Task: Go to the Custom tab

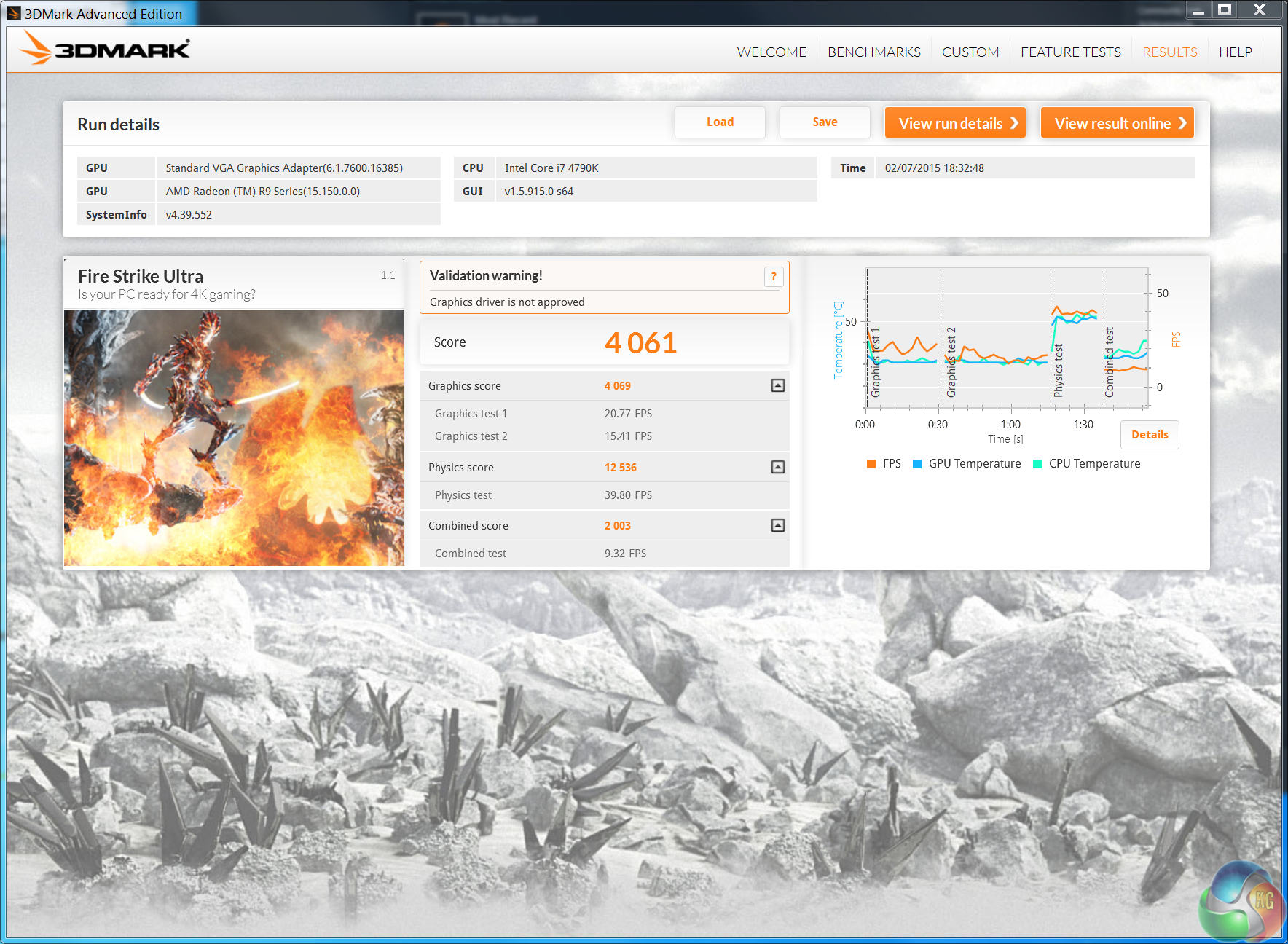Action: [970, 52]
